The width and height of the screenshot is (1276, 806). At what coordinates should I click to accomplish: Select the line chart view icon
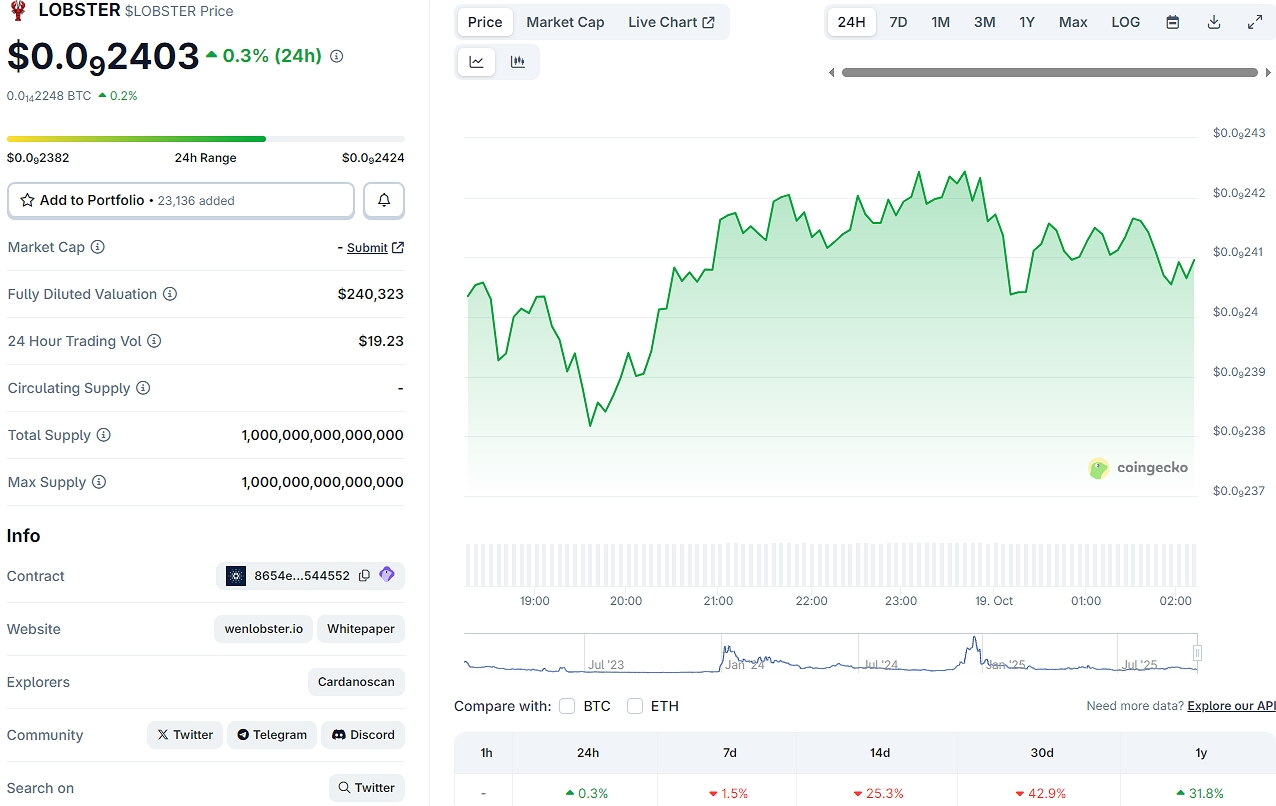tap(476, 61)
